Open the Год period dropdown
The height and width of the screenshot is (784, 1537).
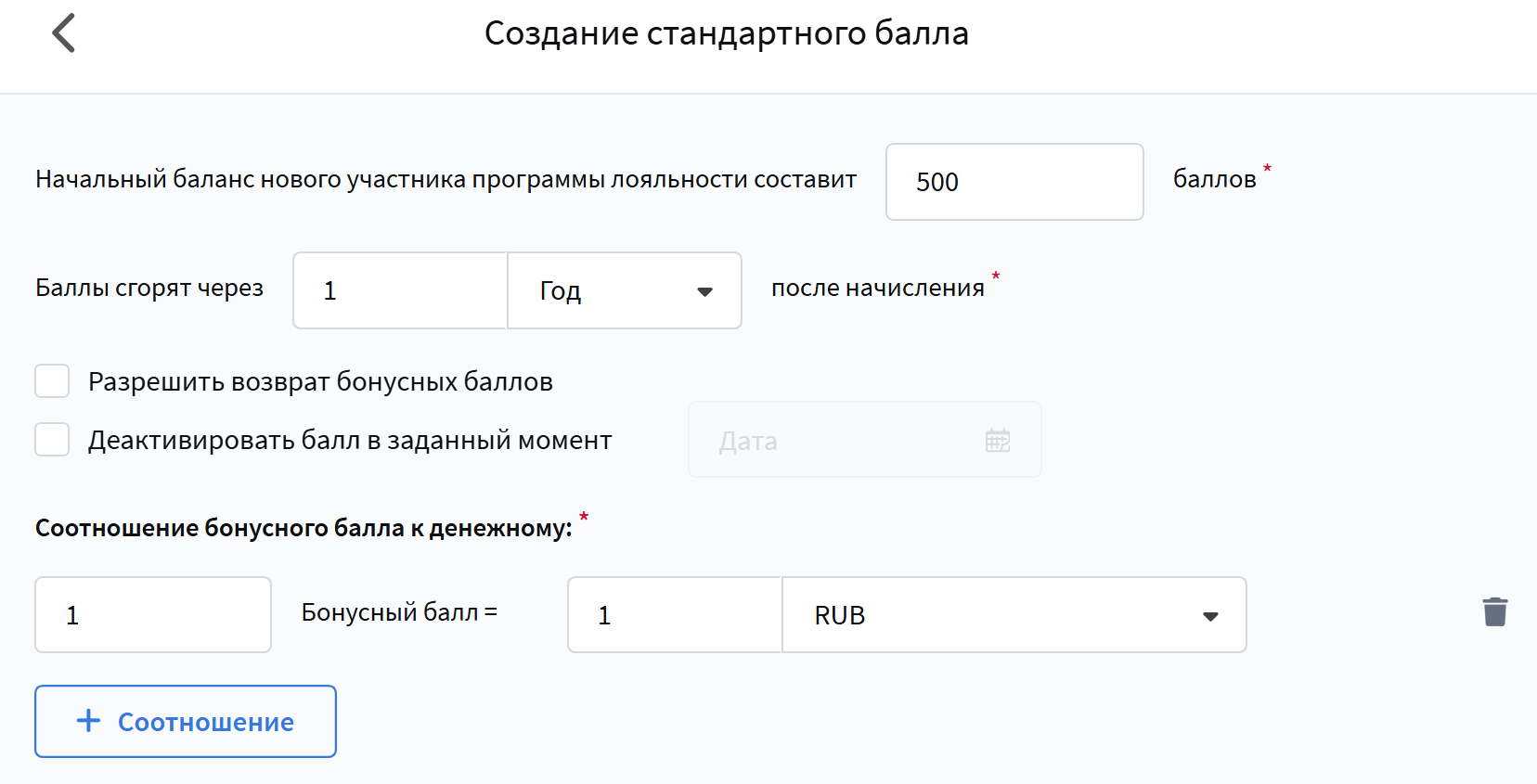(624, 290)
